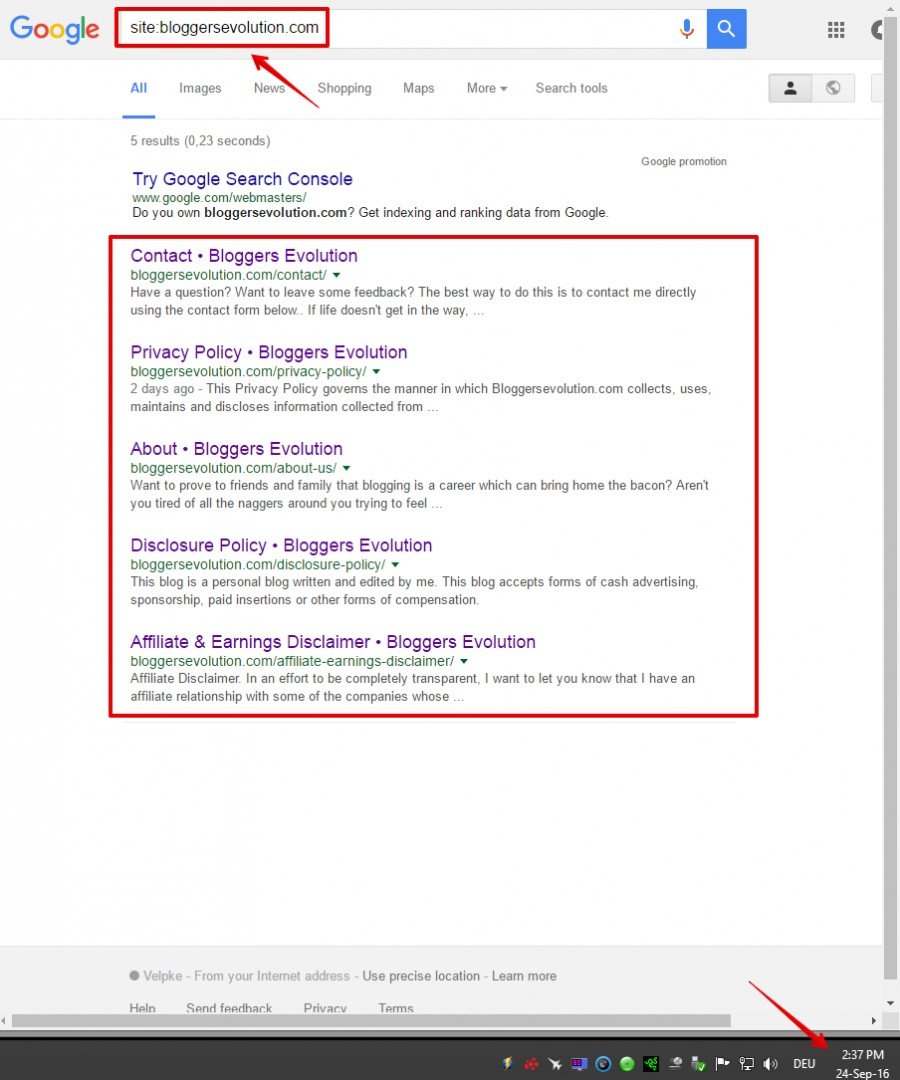
Task: Open the Privacy footer link
Action: tap(325, 1008)
